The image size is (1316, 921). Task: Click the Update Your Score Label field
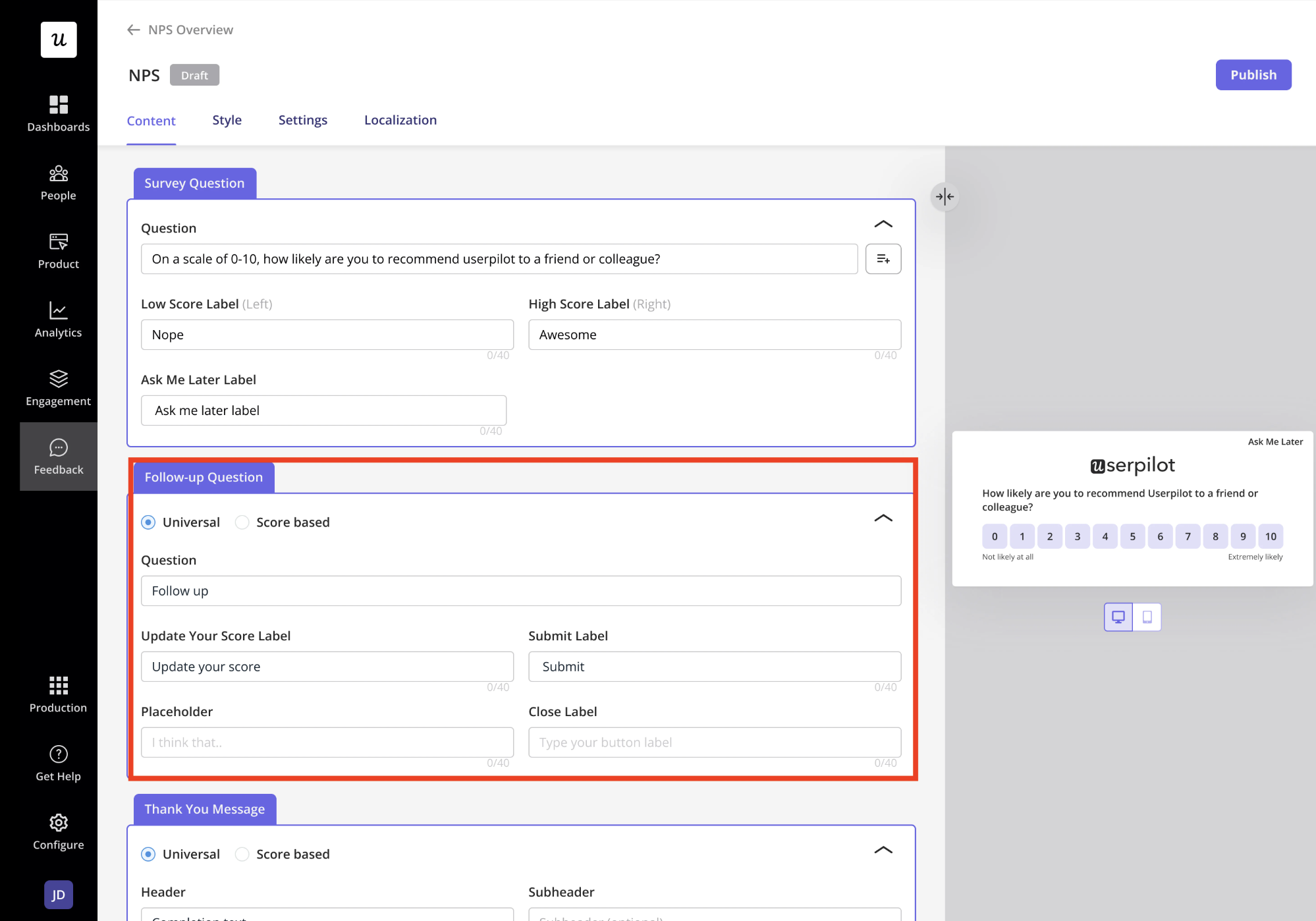click(x=327, y=667)
